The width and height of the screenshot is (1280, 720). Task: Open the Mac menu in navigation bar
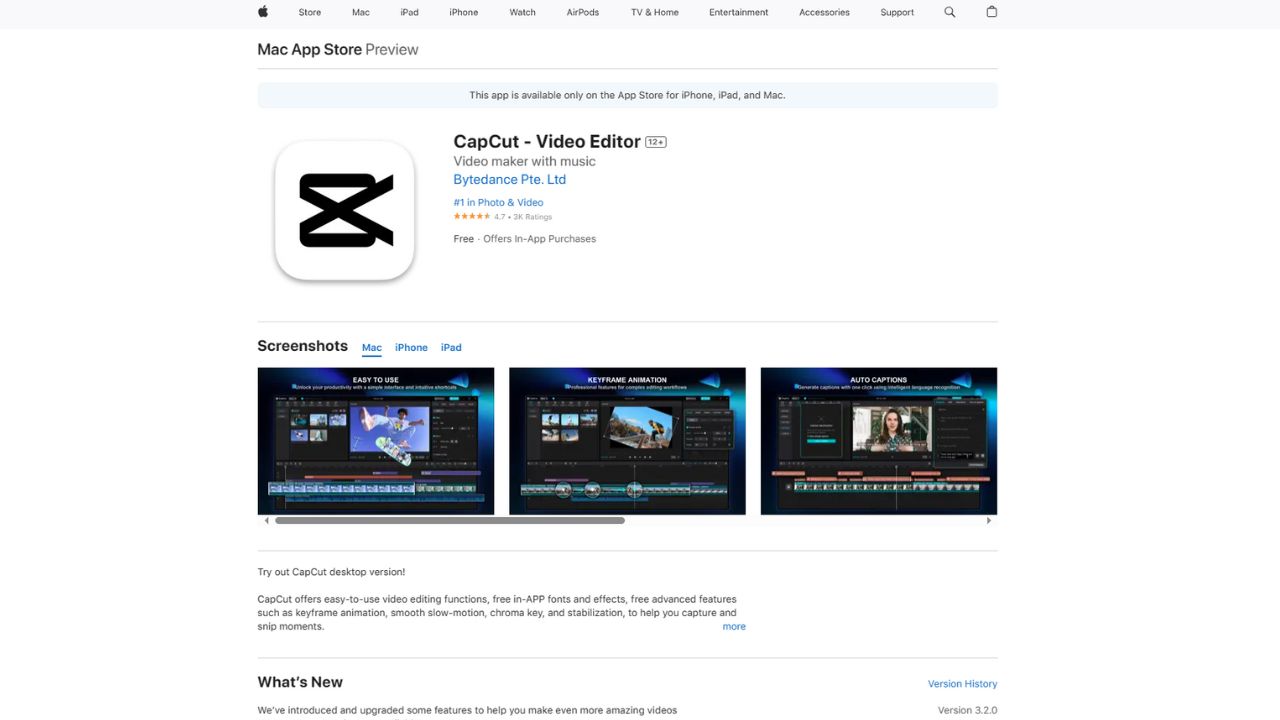coord(361,12)
